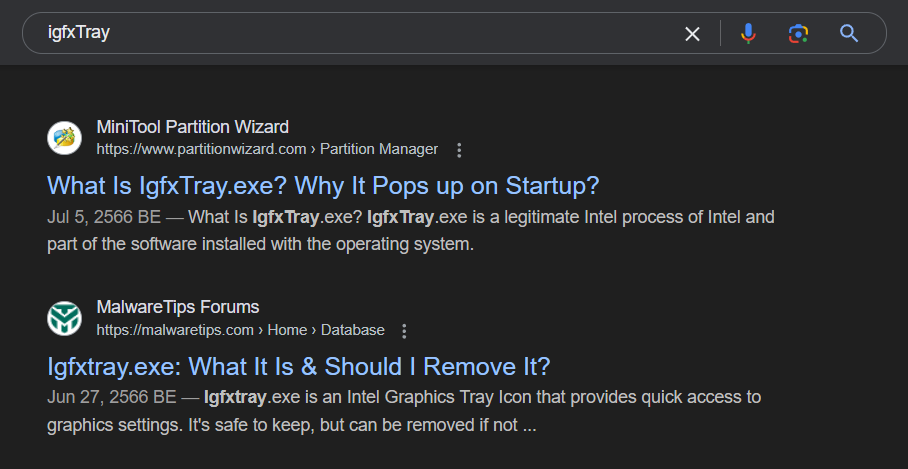908x469 pixels.
Task: Click the Home › Database breadcrumb
Action: 326,330
